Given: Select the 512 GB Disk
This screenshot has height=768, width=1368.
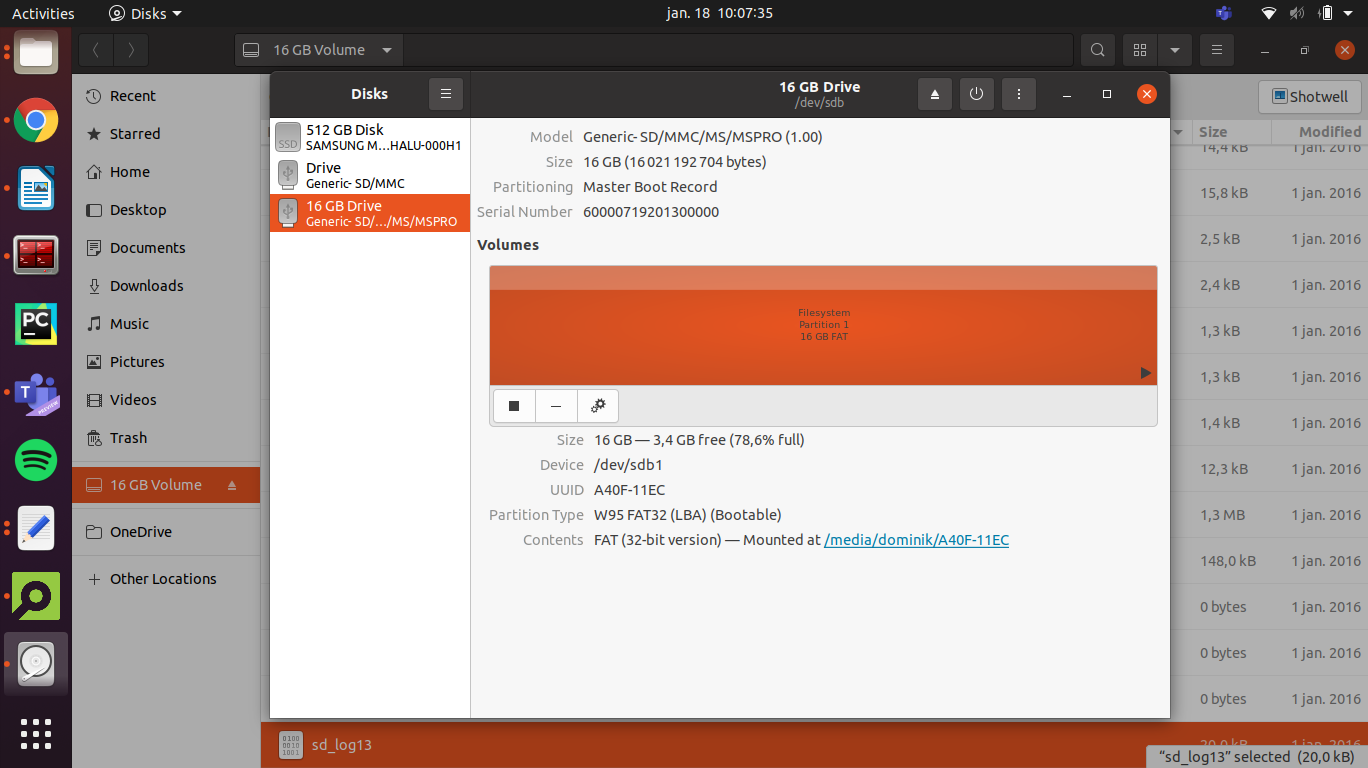Looking at the screenshot, I should click(x=369, y=137).
